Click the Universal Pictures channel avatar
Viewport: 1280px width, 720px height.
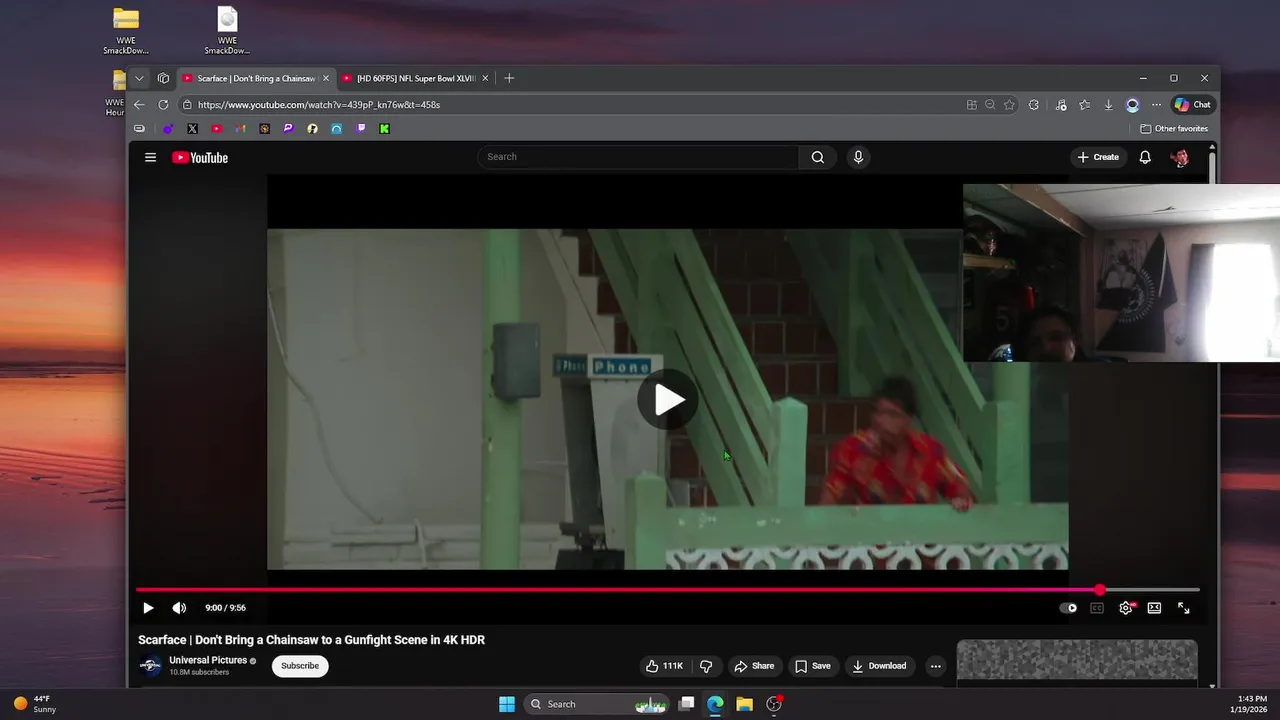tap(150, 666)
